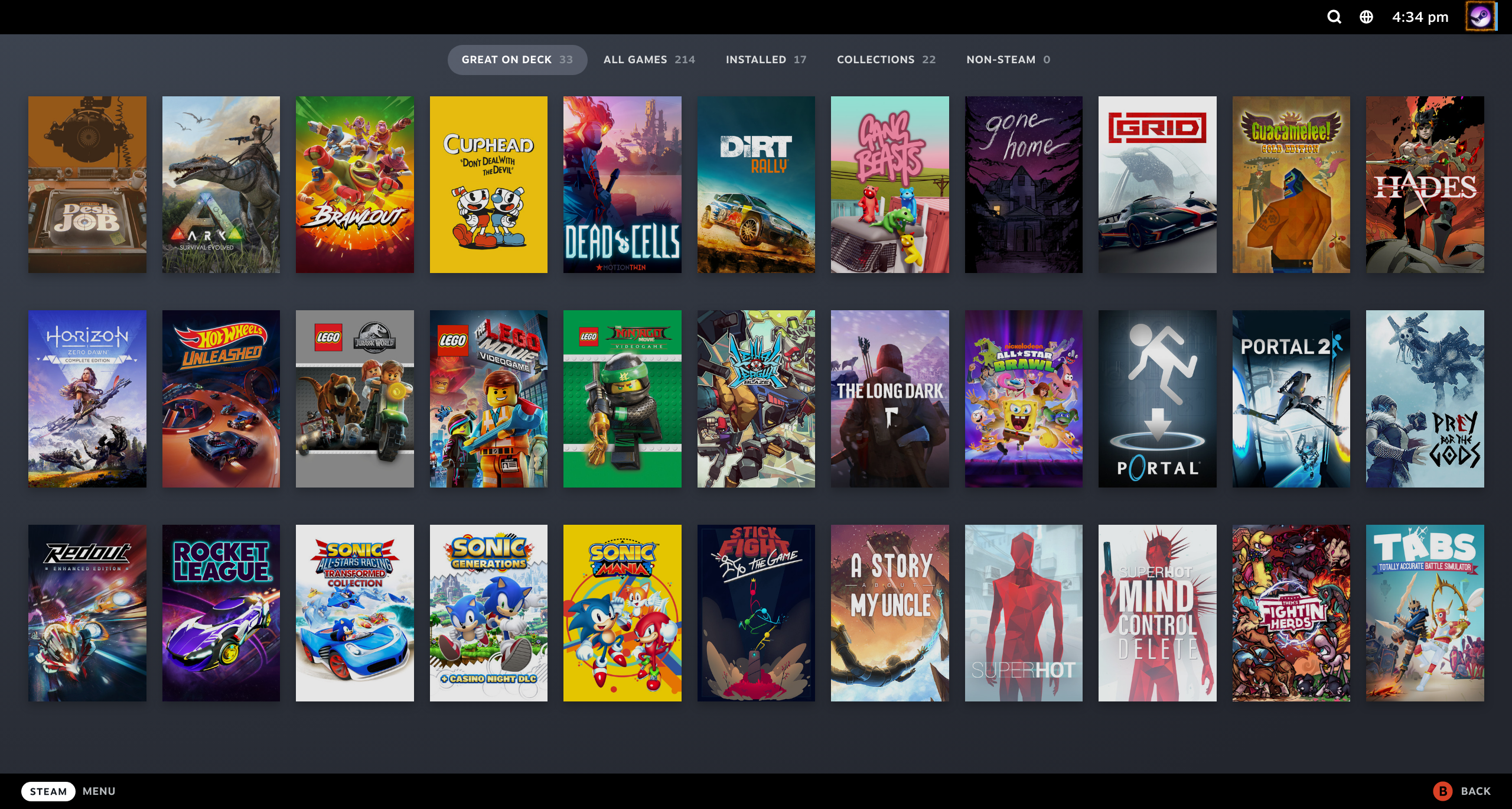Select The Long Dark cover
The height and width of the screenshot is (809, 1512).
(890, 399)
